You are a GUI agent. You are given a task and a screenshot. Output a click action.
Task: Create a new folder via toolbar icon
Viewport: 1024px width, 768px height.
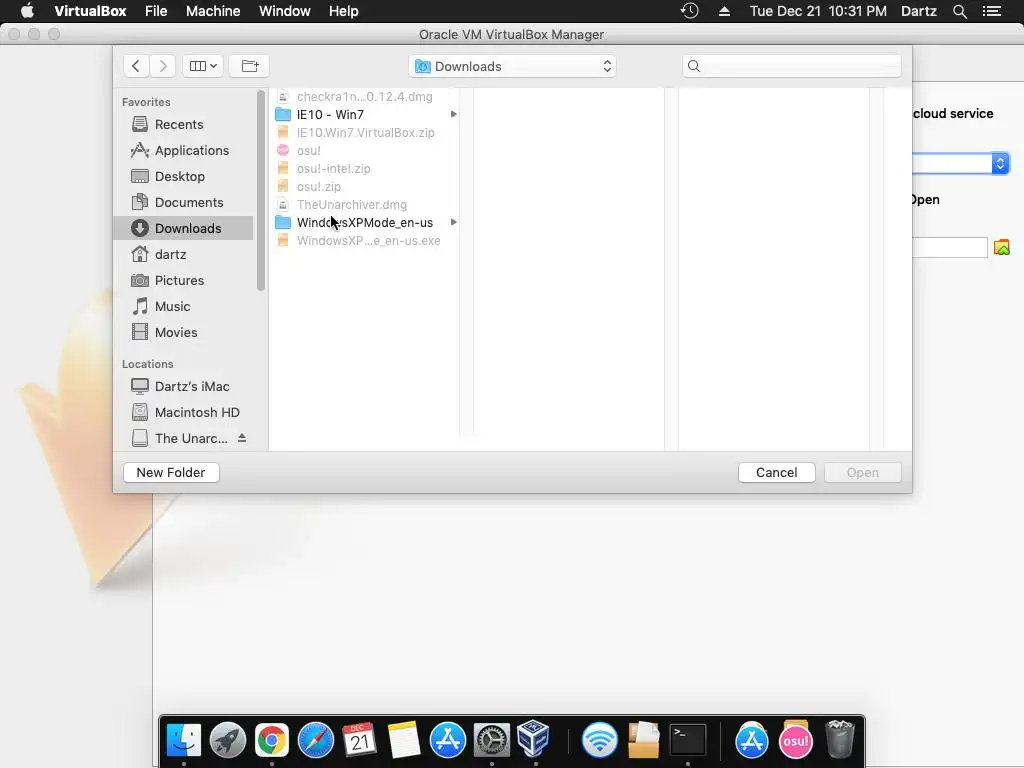[249, 66]
